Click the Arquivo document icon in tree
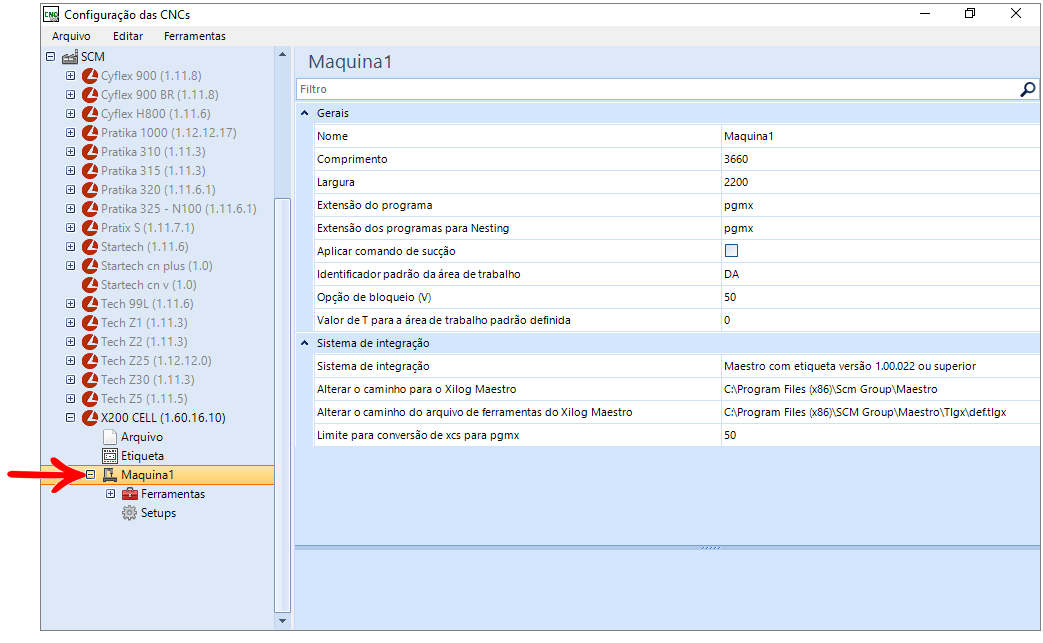 pos(110,437)
